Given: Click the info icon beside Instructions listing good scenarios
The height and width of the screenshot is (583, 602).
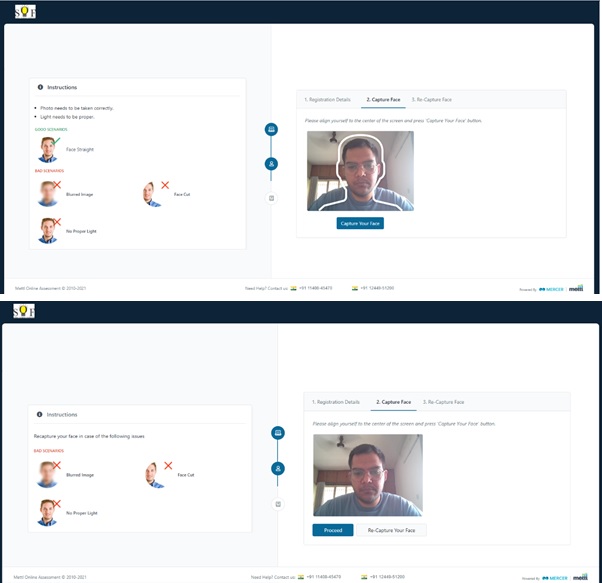Looking at the screenshot, I should (x=40, y=88).
